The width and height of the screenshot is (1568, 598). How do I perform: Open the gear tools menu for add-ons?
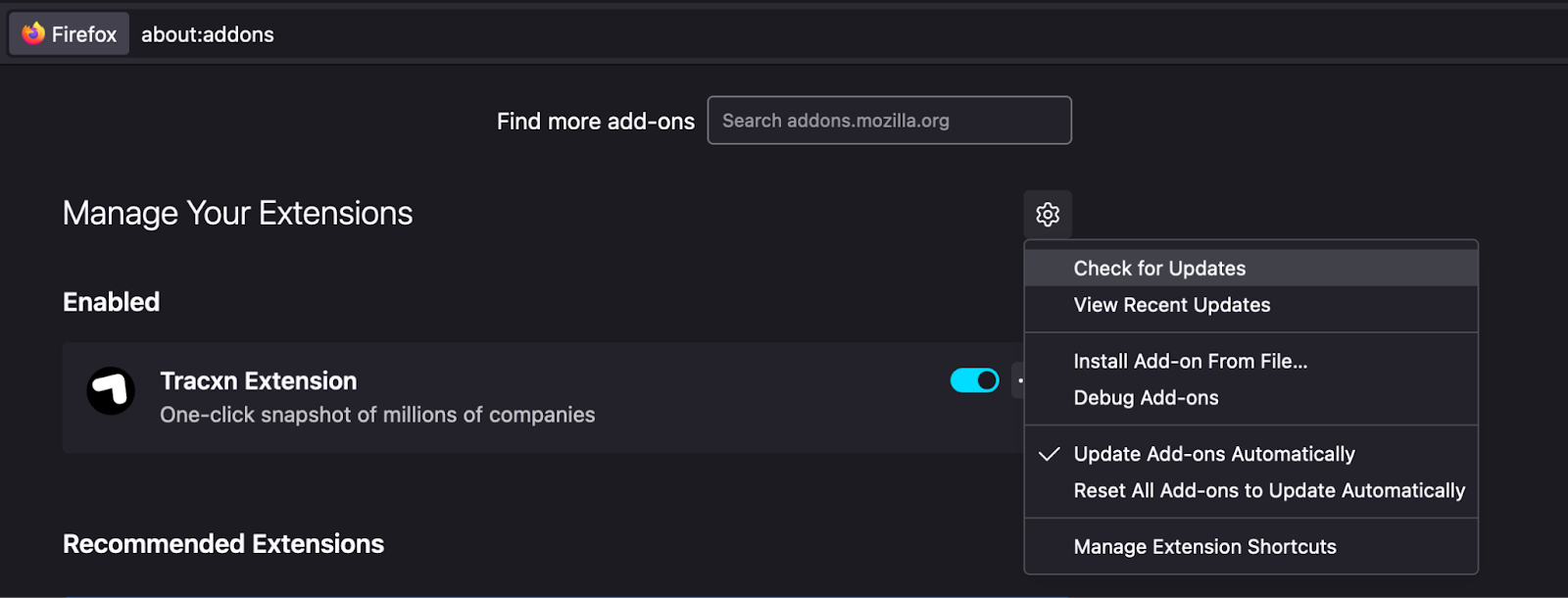[x=1048, y=215]
